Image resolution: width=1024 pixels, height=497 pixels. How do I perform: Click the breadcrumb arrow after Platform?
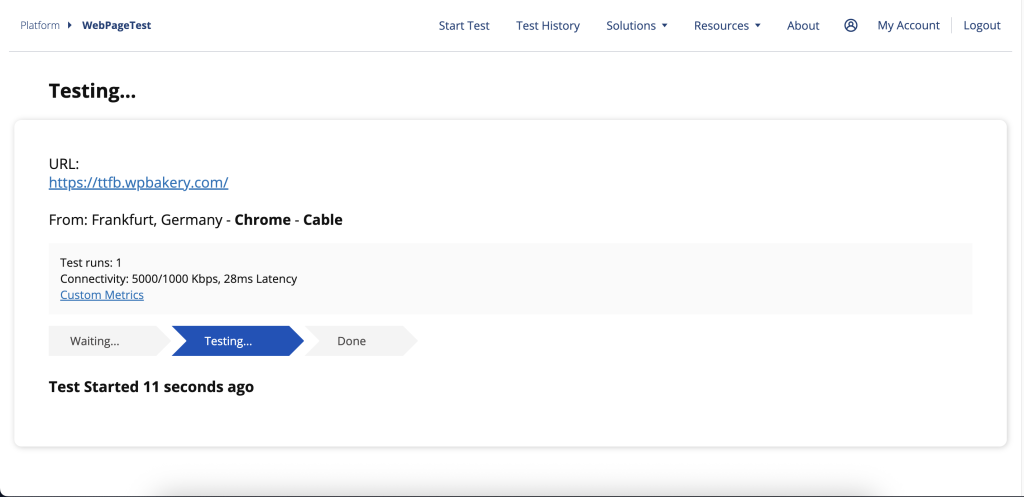tap(69, 26)
